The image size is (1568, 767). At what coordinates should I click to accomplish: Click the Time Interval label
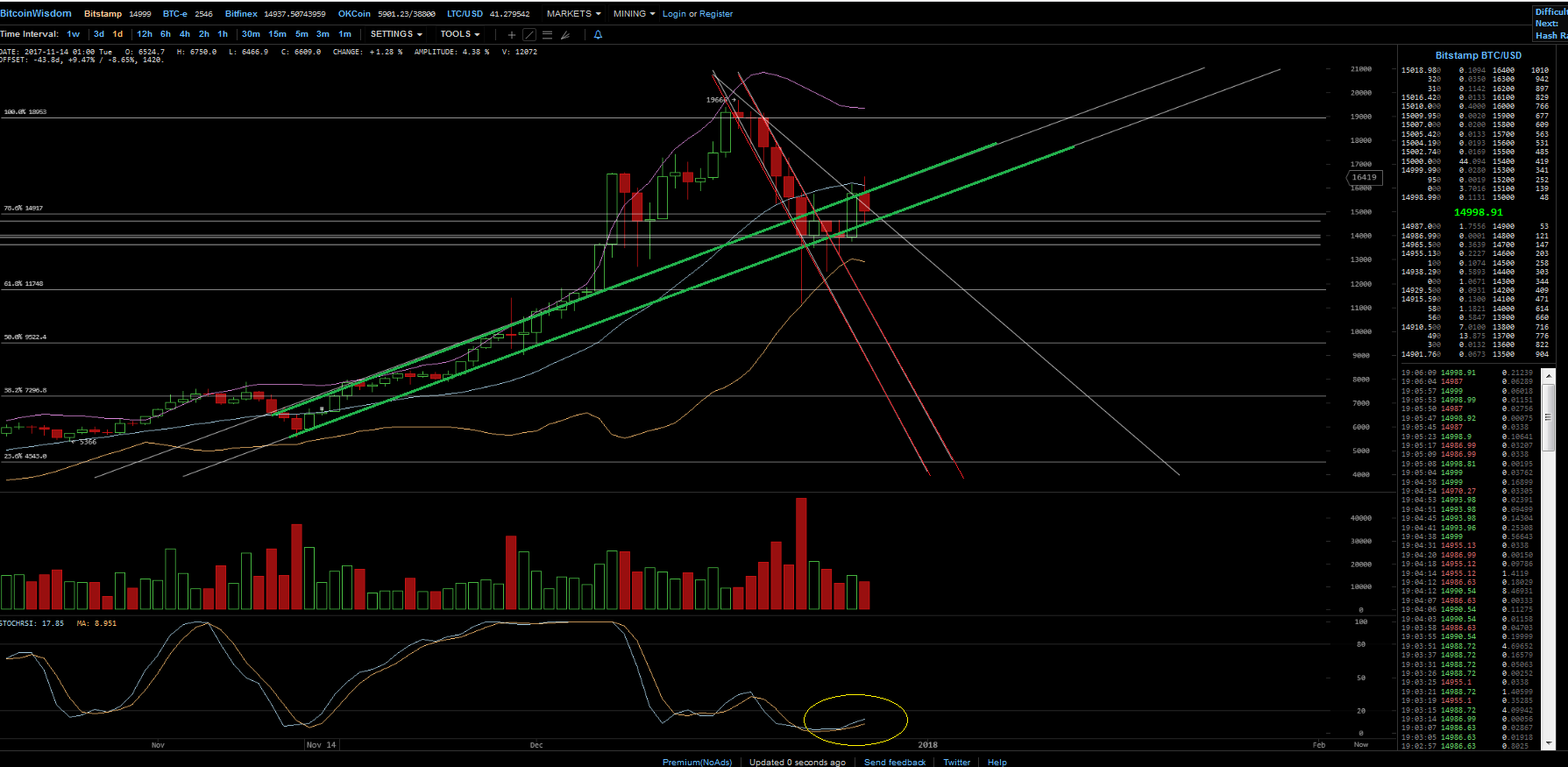29,34
